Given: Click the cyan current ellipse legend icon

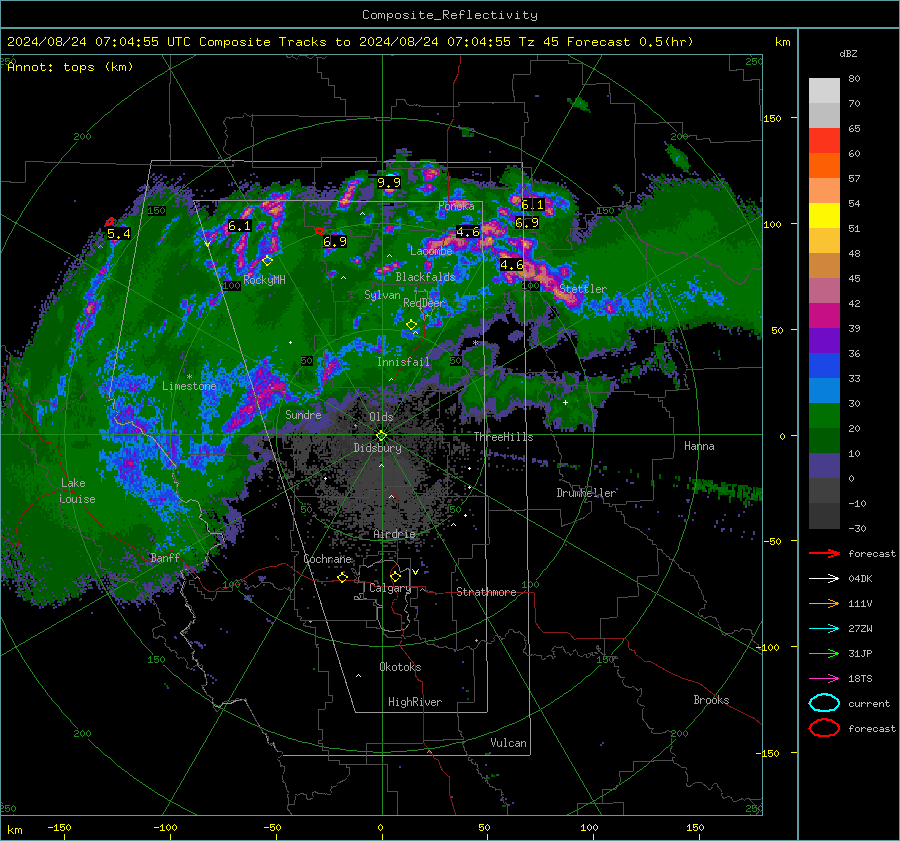Looking at the screenshot, I should point(824,703).
